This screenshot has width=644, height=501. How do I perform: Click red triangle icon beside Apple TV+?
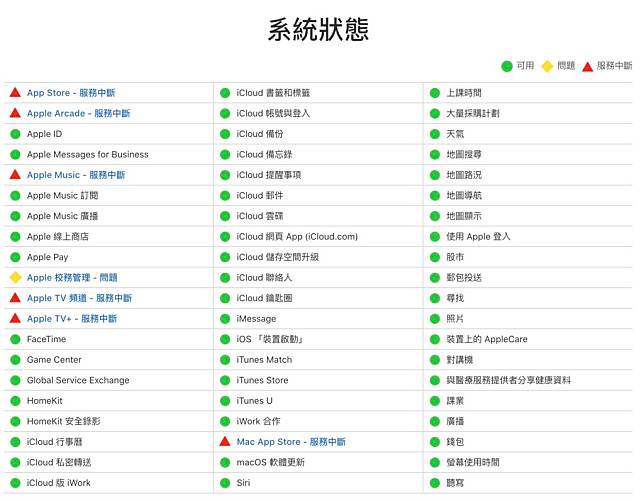15,319
